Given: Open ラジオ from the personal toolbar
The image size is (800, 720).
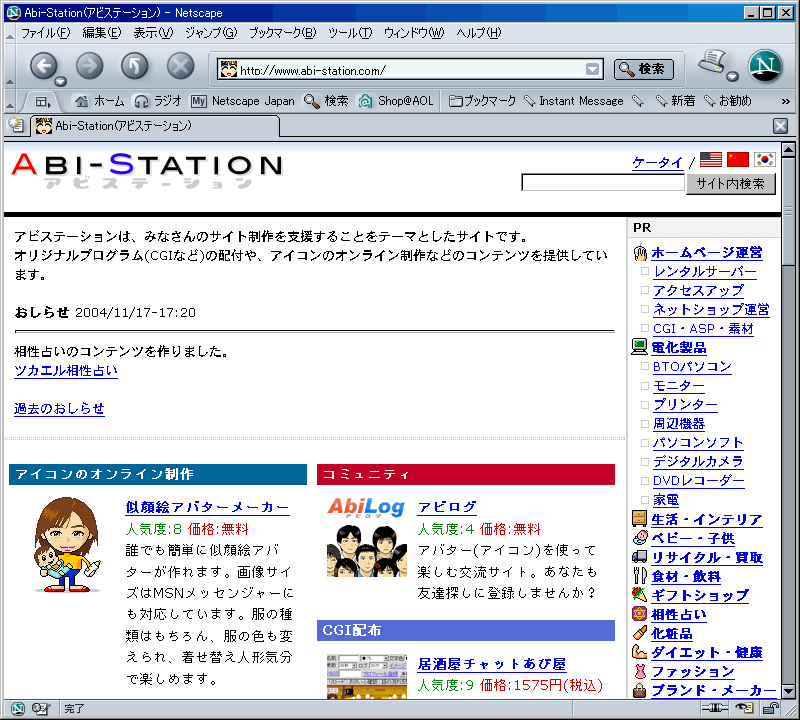Looking at the screenshot, I should (x=158, y=101).
